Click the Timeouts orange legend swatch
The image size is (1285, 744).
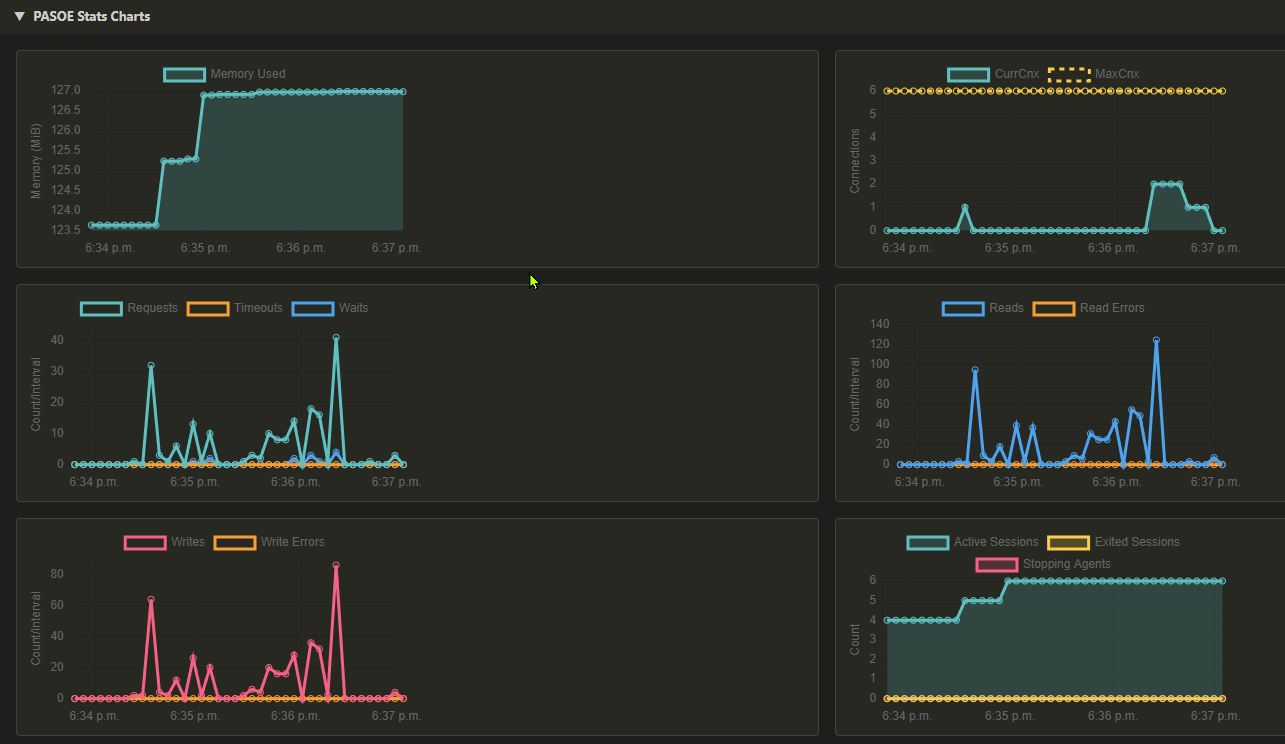pos(208,308)
